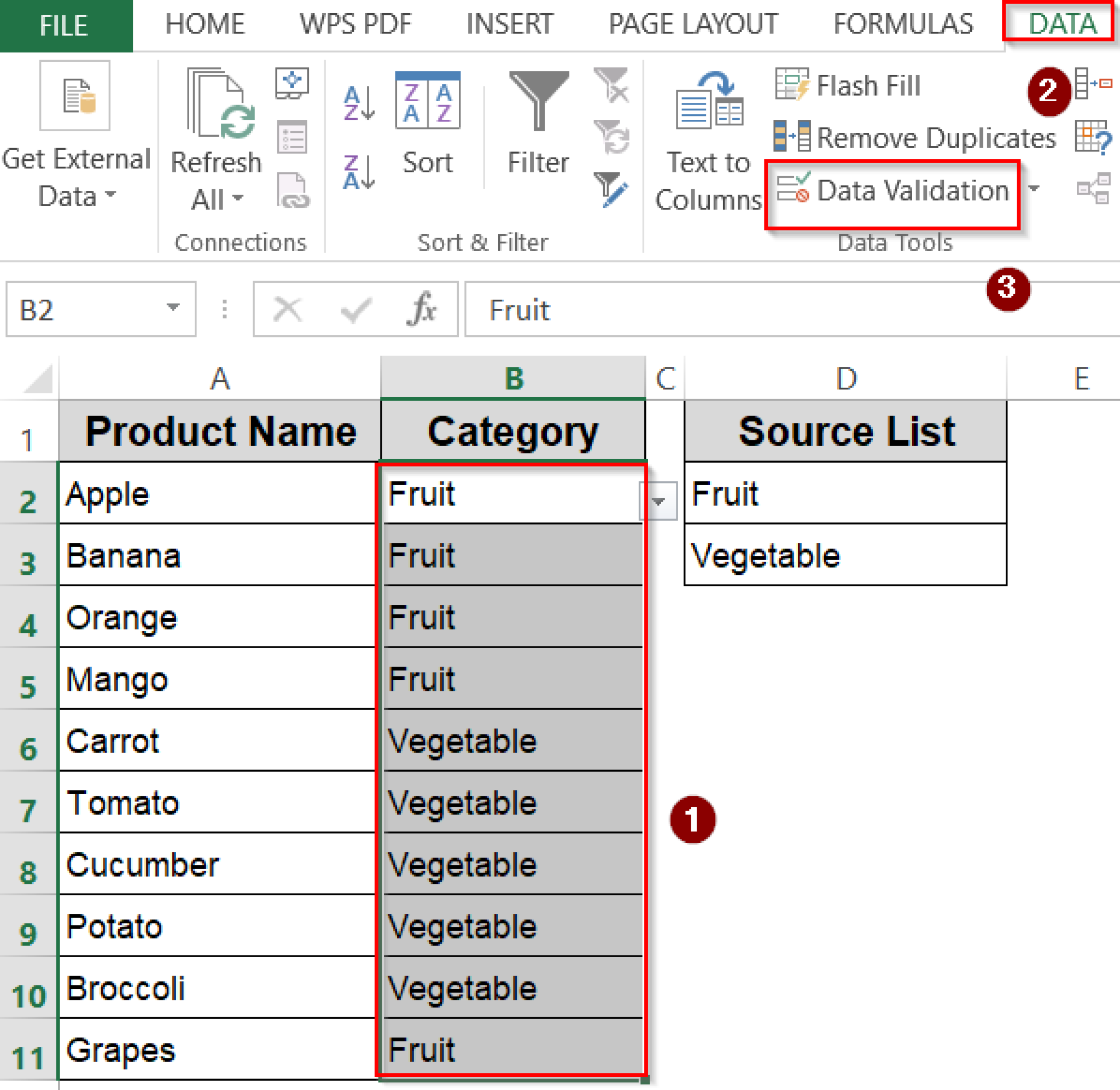Click the Insert Function fx icon

421,309
